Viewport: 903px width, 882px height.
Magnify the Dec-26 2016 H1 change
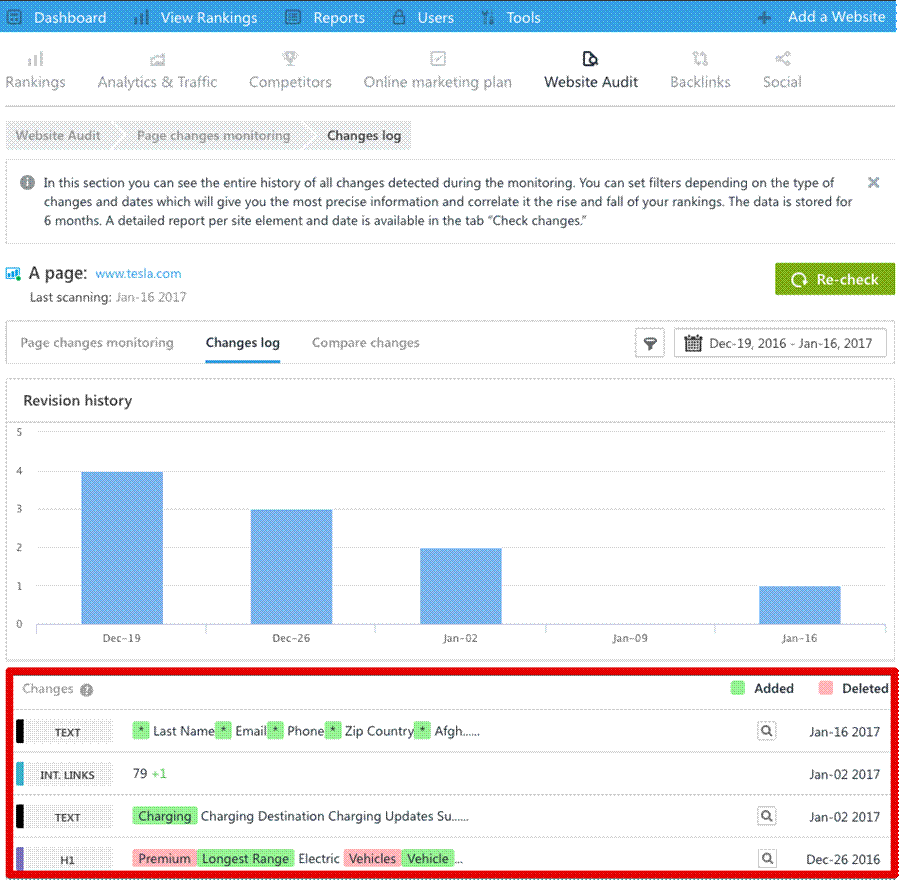point(766,858)
